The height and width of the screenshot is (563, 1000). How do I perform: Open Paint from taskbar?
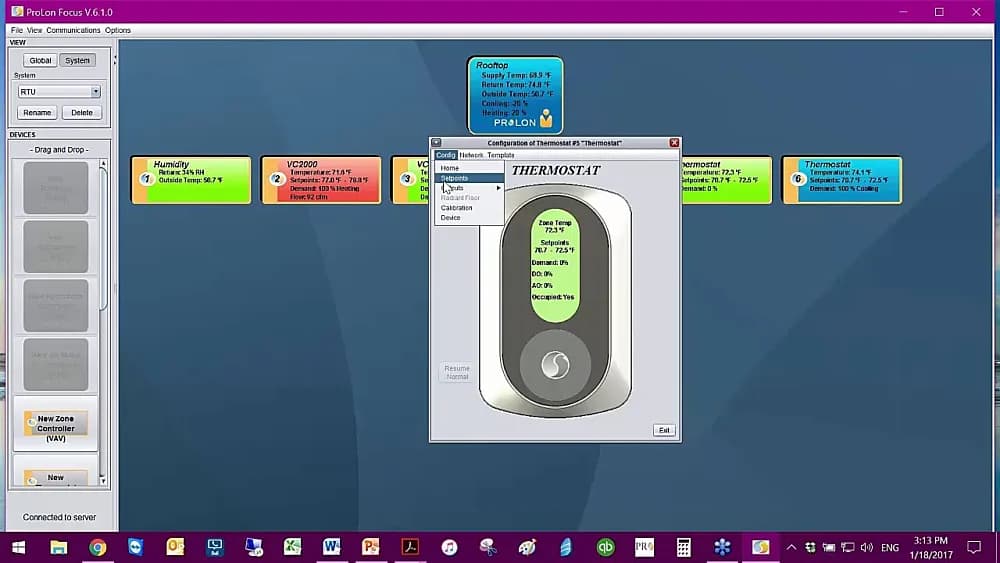pos(527,547)
